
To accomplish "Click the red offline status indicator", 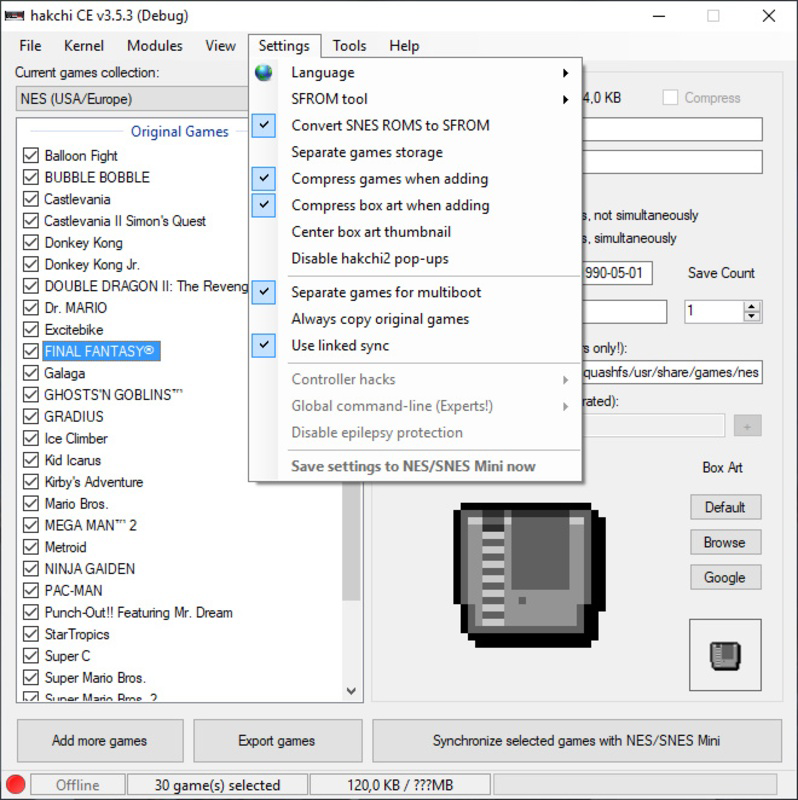I will (x=15, y=784).
